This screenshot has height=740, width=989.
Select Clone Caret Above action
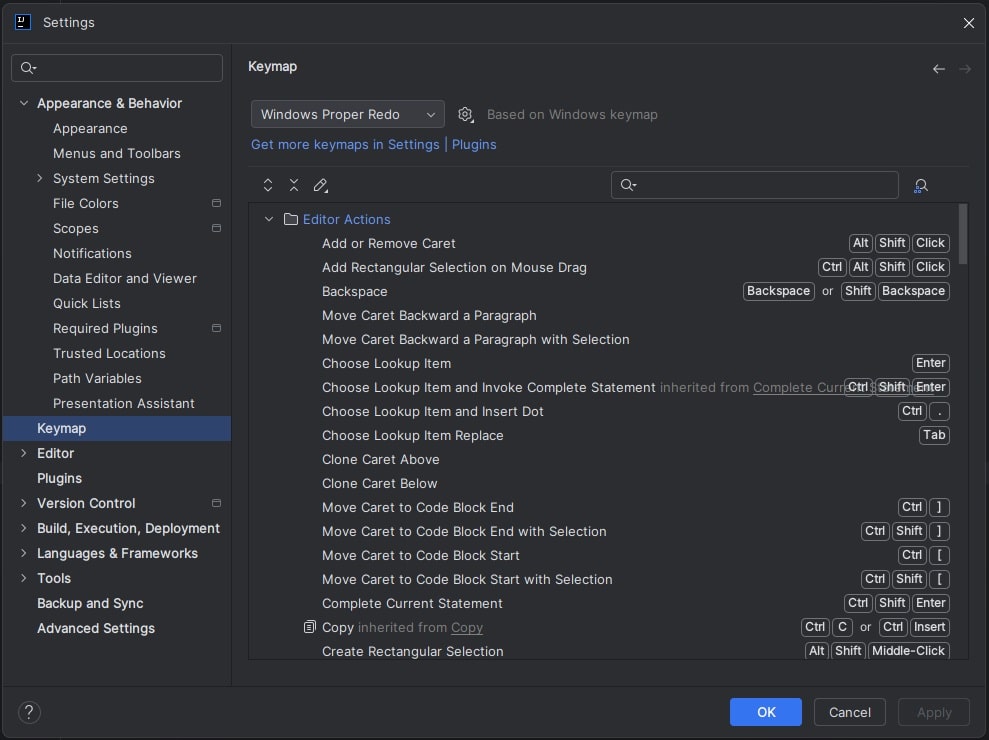pos(380,459)
